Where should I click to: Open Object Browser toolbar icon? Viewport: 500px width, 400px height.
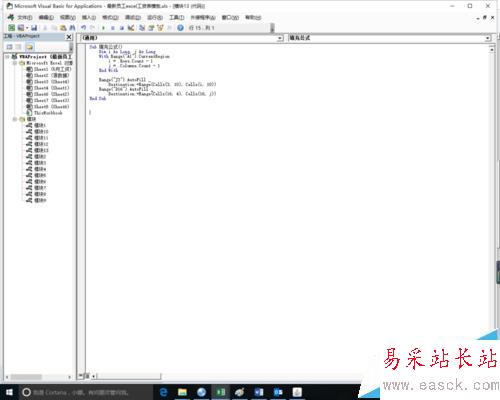pos(160,28)
